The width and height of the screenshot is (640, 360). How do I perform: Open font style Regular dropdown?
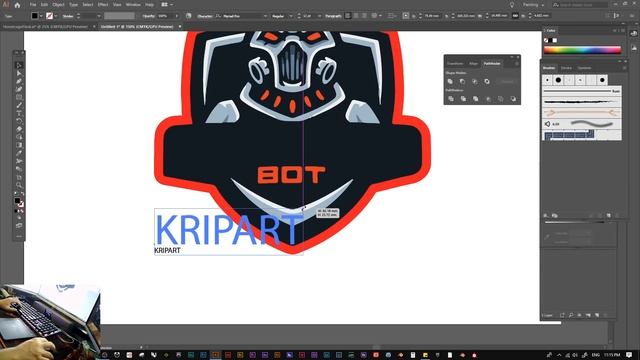click(x=291, y=16)
